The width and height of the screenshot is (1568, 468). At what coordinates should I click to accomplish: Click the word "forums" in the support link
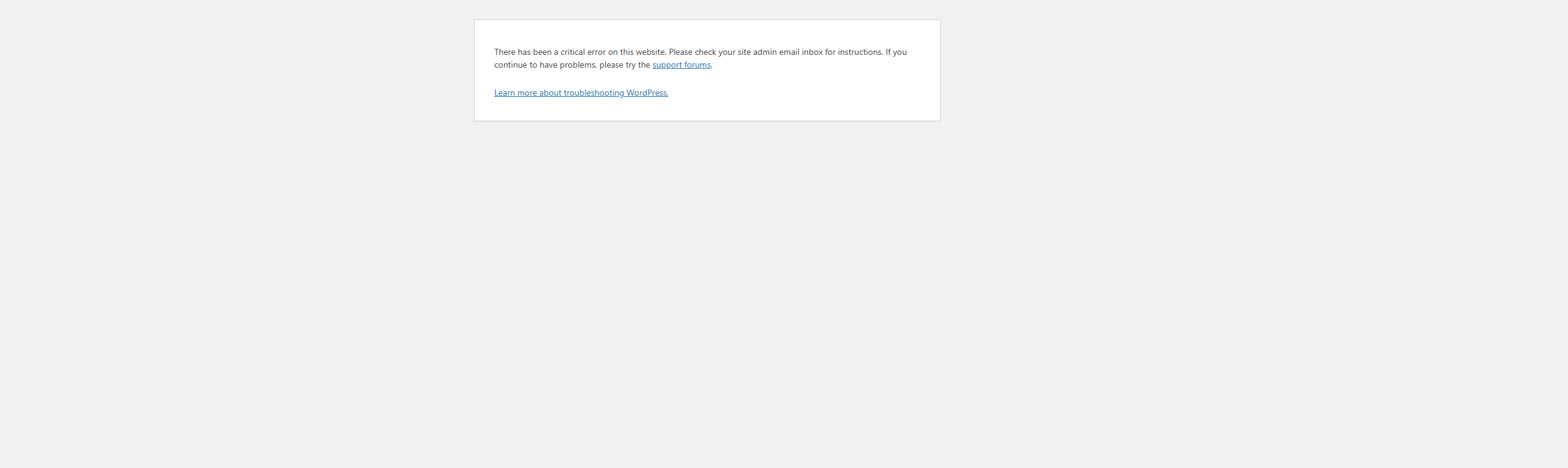coord(697,65)
